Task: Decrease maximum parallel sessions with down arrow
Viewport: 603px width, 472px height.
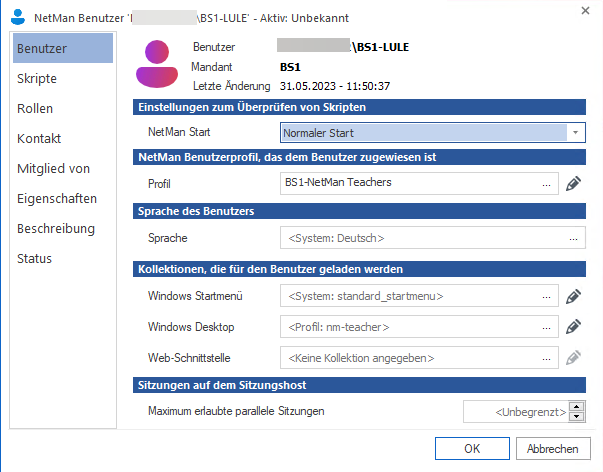Action: click(576, 416)
